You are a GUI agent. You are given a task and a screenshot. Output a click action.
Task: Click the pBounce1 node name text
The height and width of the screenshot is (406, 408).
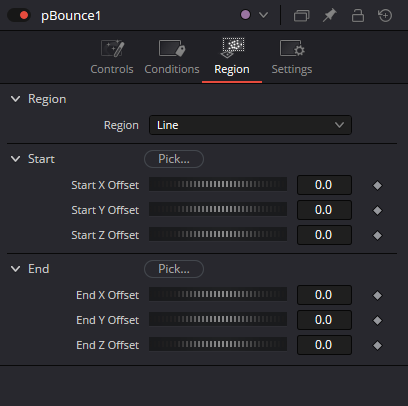71,16
